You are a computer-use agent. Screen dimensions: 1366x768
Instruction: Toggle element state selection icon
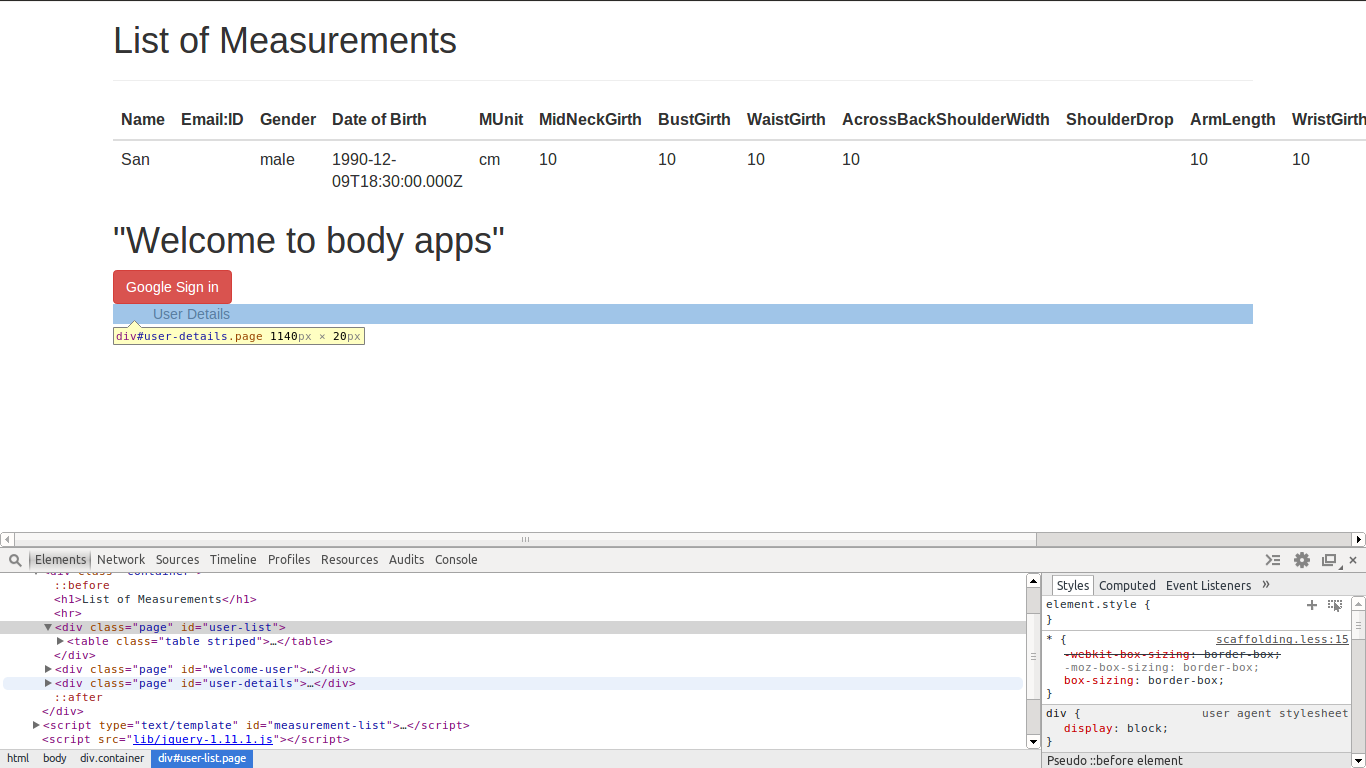coord(1335,605)
